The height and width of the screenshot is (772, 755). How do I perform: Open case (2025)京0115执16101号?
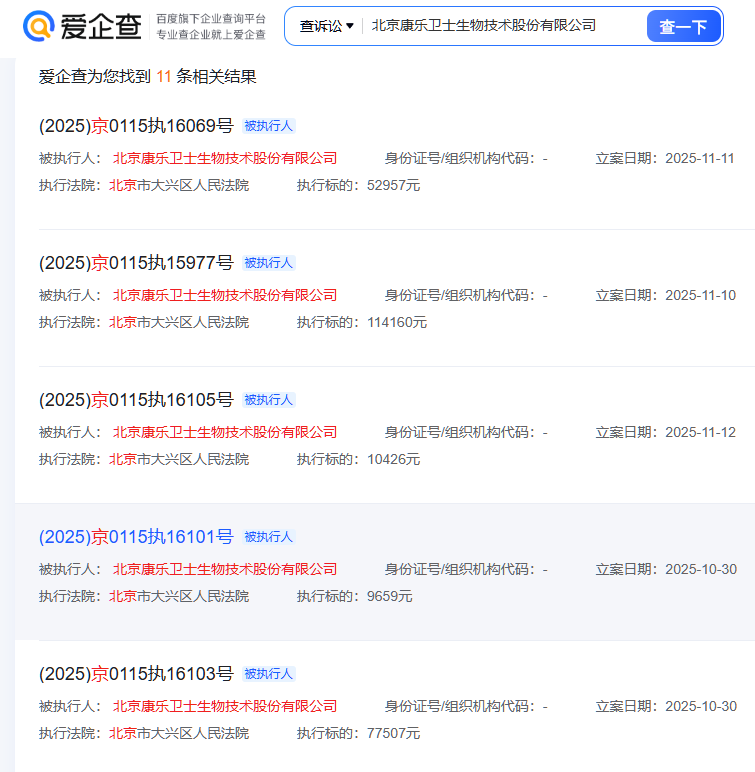(136, 537)
